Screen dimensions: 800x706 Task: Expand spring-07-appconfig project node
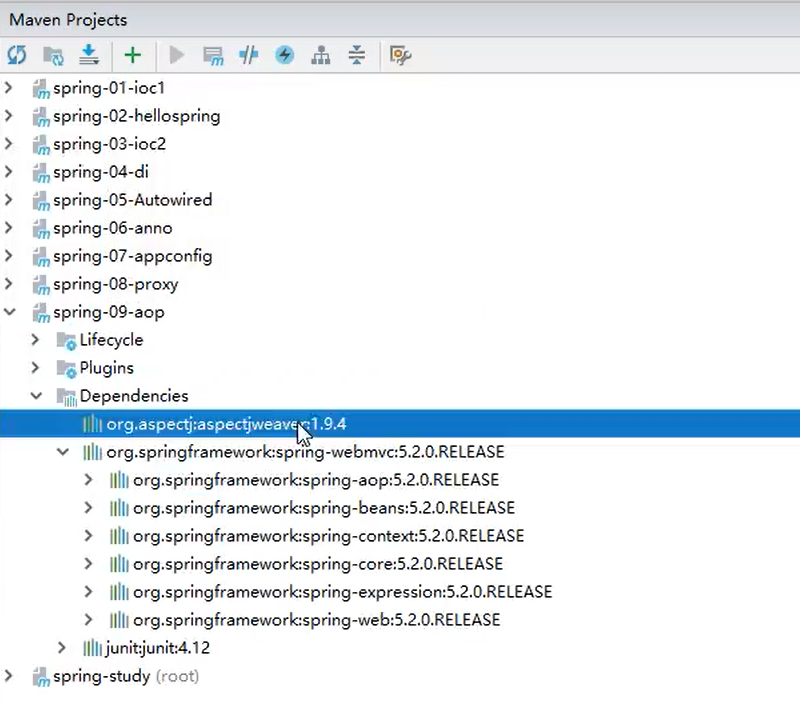pyautogui.click(x=9, y=256)
